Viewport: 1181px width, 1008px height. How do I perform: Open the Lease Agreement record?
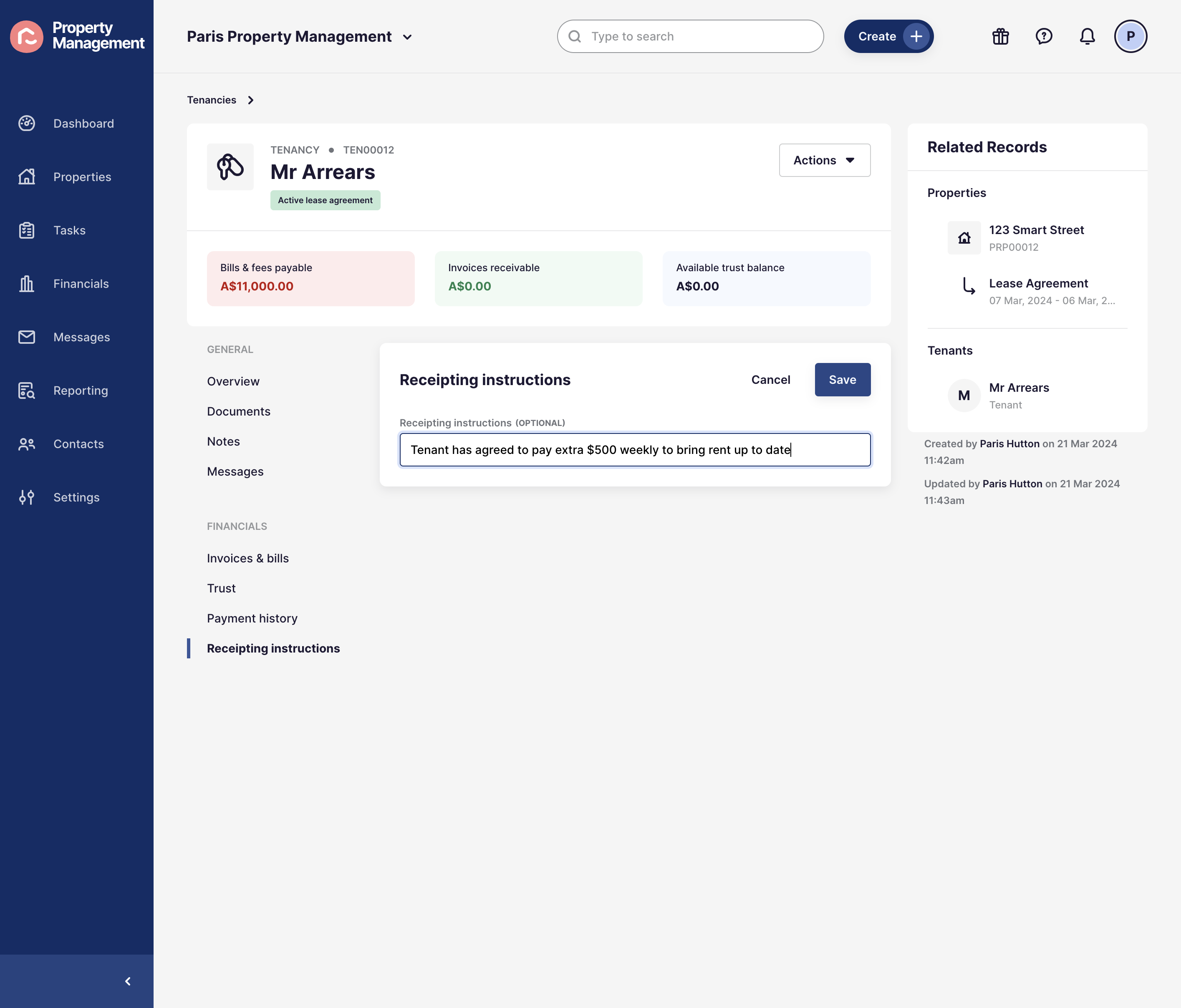pos(1039,283)
